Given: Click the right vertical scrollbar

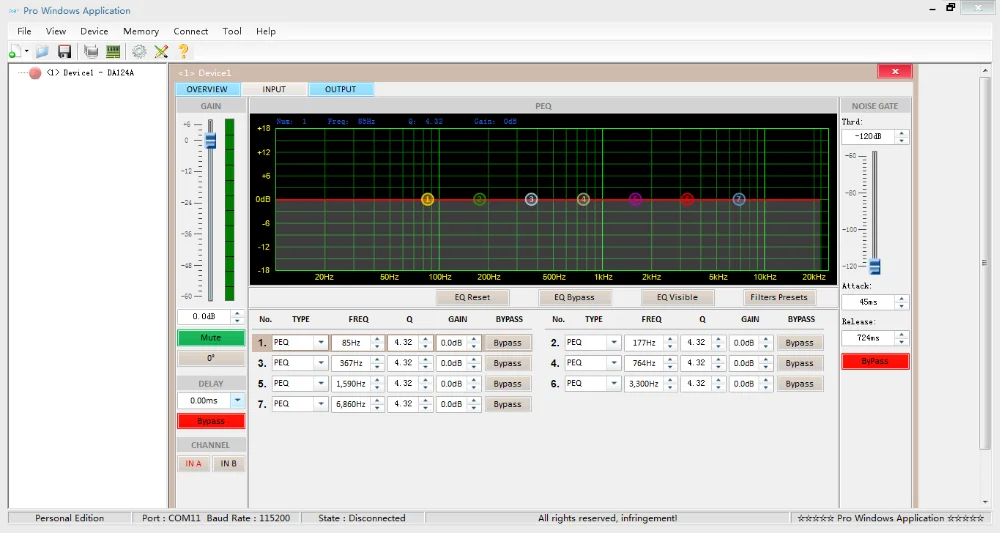Looking at the screenshot, I should coord(985,263).
